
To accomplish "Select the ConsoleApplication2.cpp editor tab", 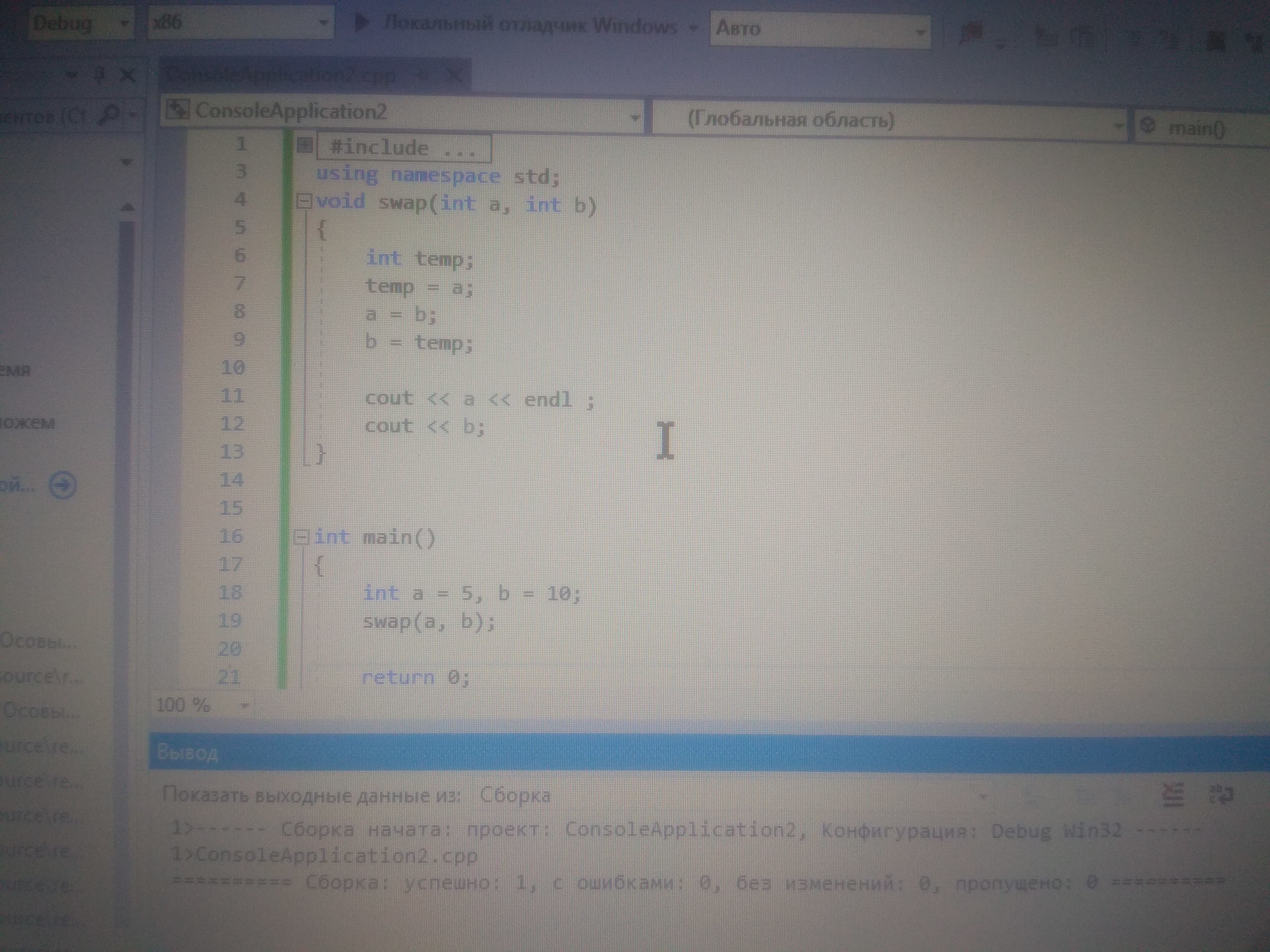I will [281, 75].
